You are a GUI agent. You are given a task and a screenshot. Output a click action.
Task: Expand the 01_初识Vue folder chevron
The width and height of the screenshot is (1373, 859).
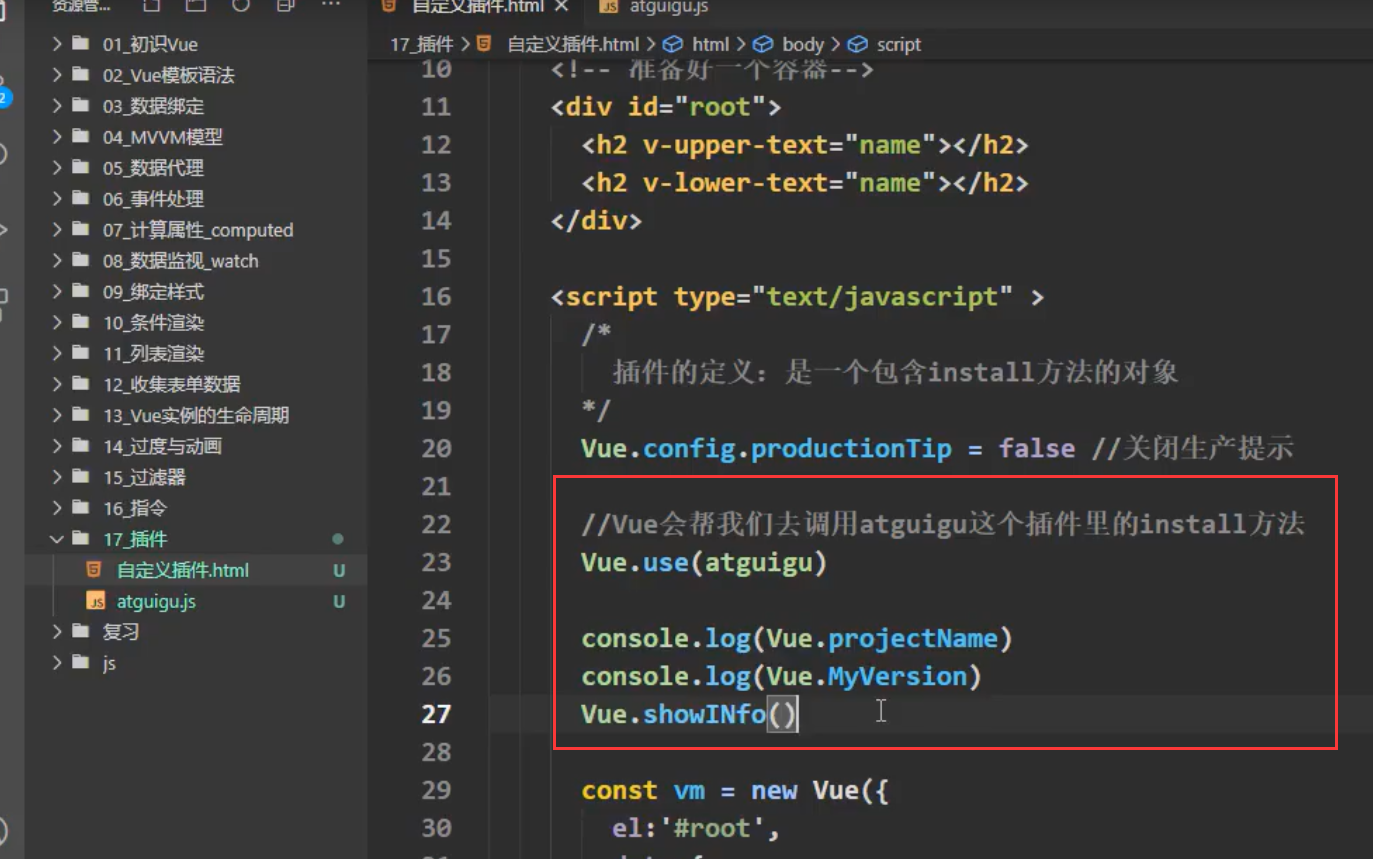57,44
